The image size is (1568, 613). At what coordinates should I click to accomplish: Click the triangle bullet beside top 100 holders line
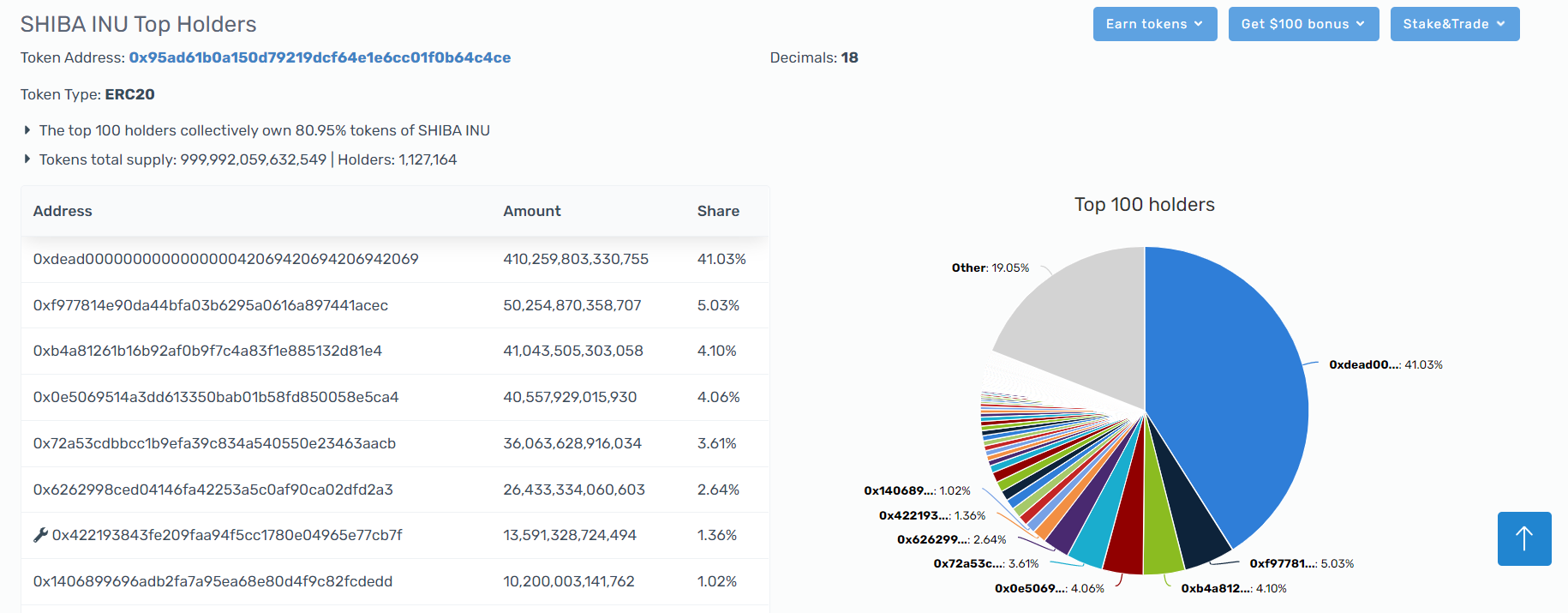tap(27, 130)
